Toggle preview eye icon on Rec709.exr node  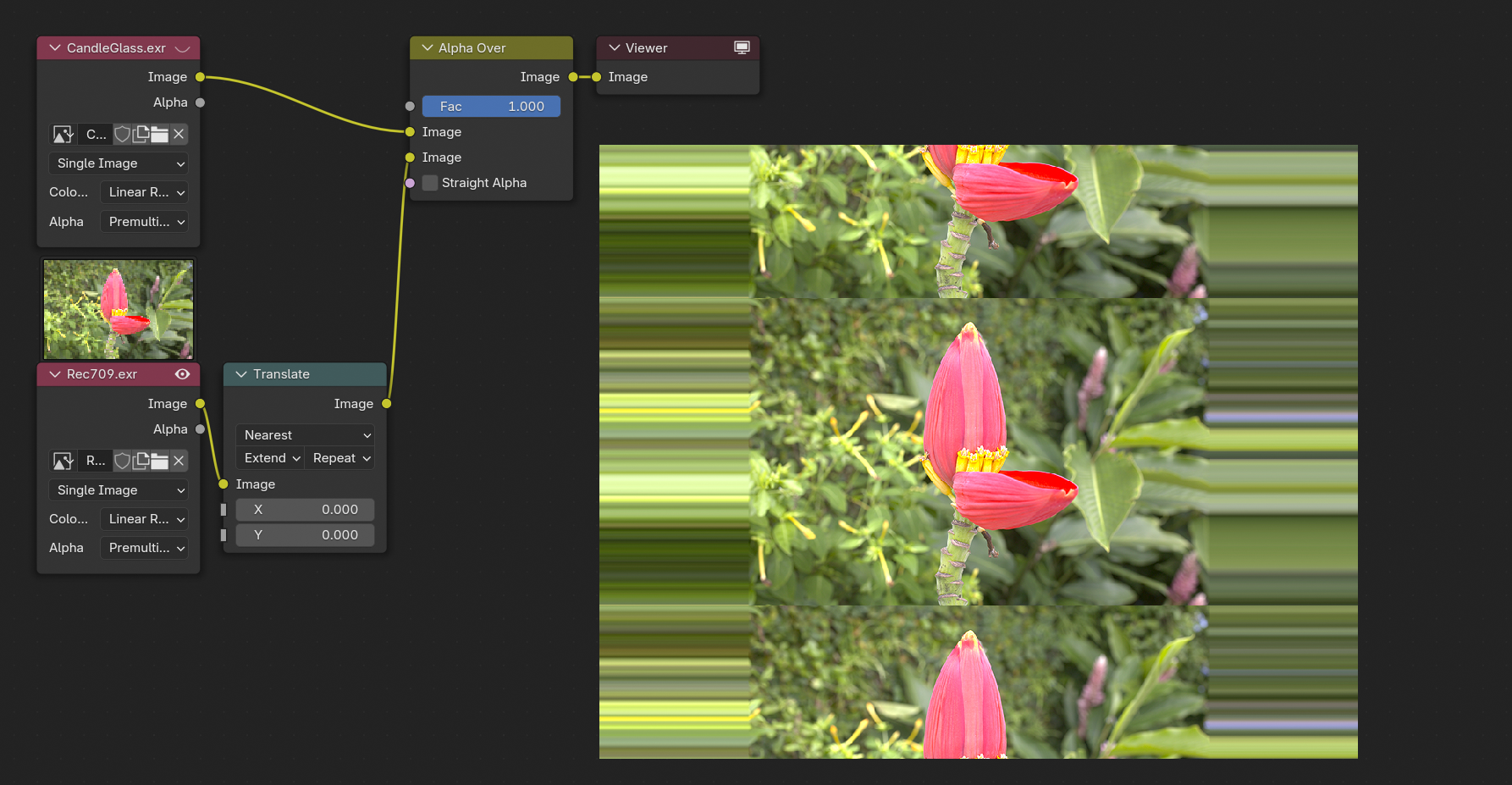[182, 374]
